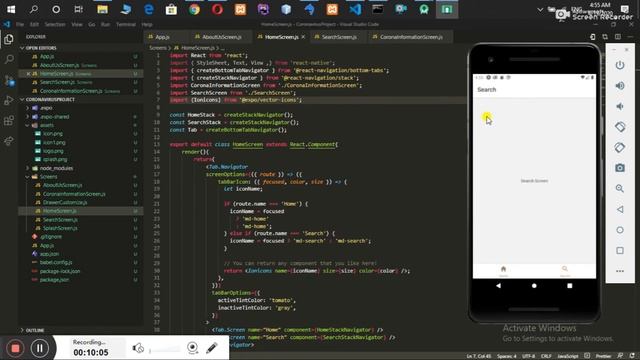Open Opera from the taskbar
The image size is (640, 360).
tap(217, 9)
